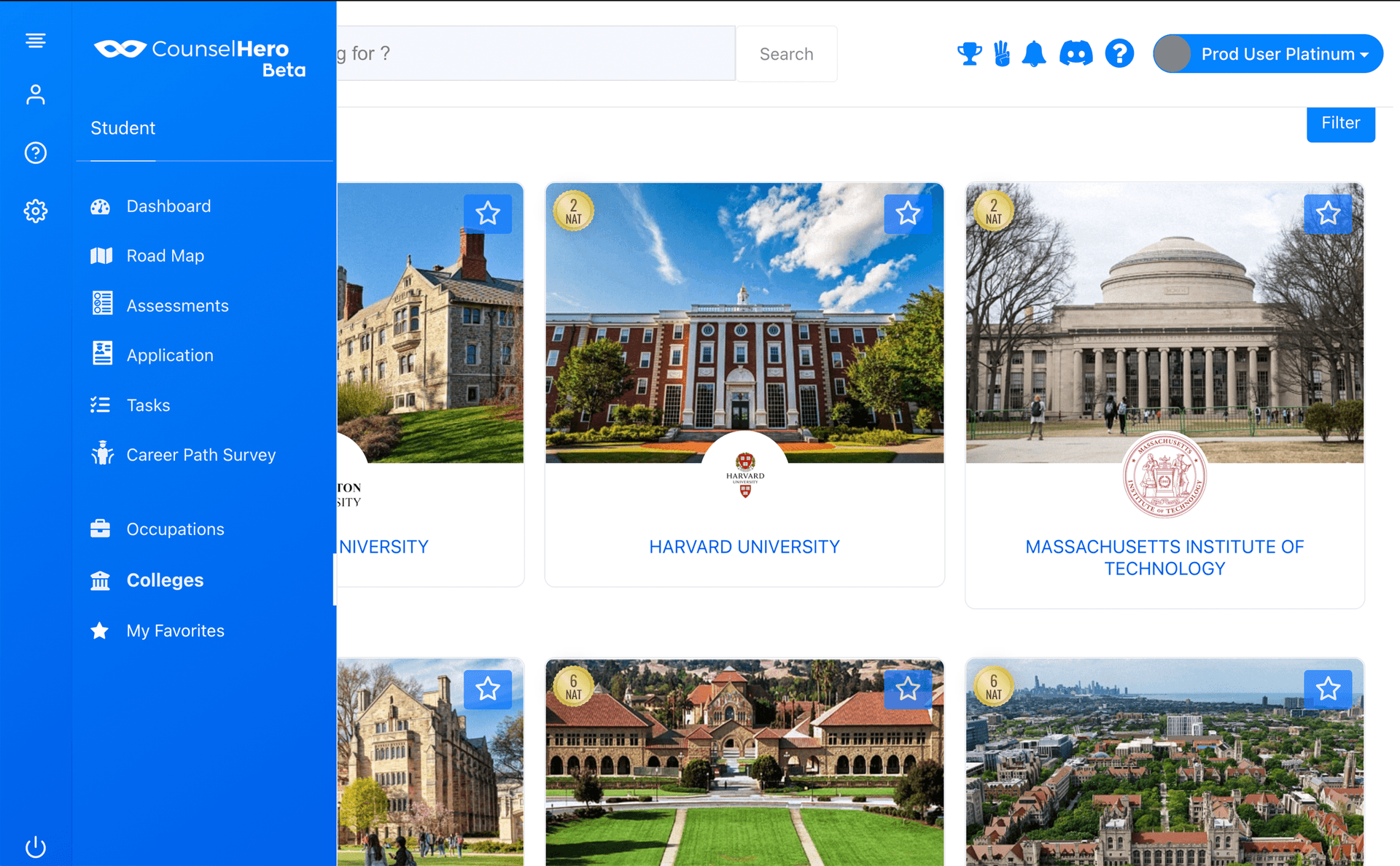Open the Discord icon
Viewport: 1400px width, 866px height.
(1076, 54)
